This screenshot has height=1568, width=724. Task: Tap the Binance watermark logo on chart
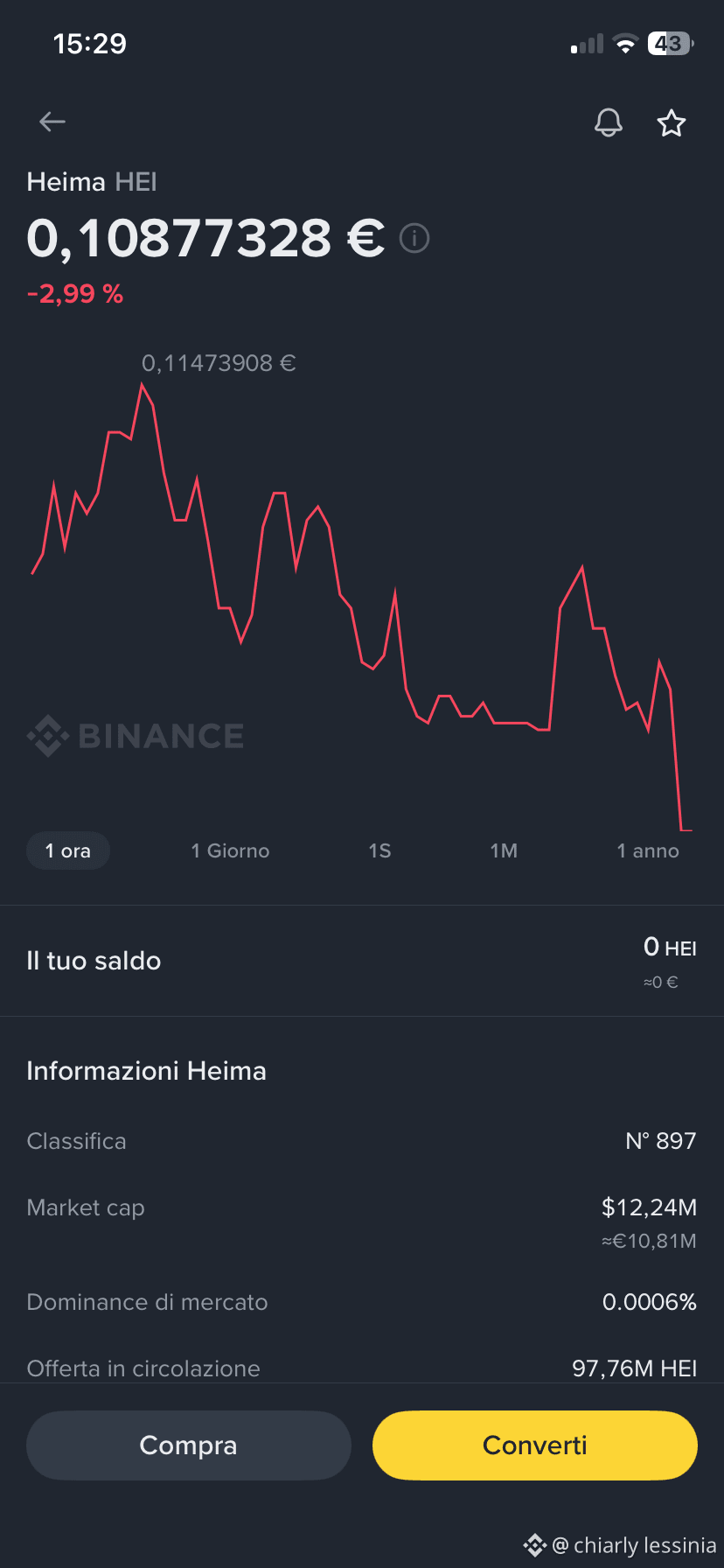coord(136,736)
